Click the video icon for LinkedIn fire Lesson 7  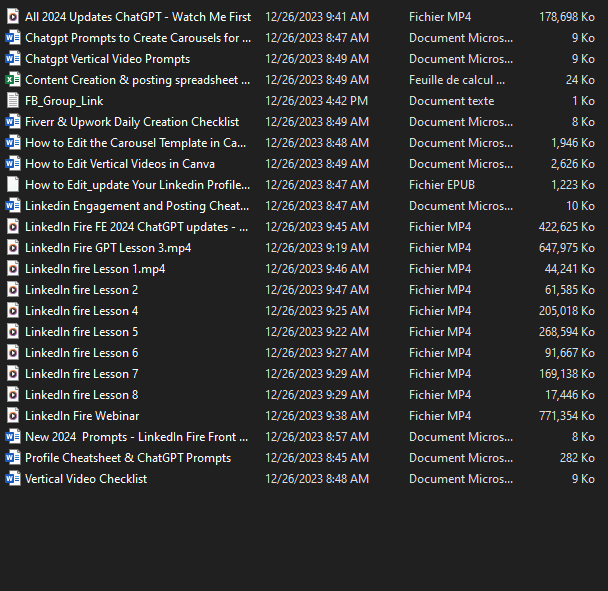click(x=13, y=373)
